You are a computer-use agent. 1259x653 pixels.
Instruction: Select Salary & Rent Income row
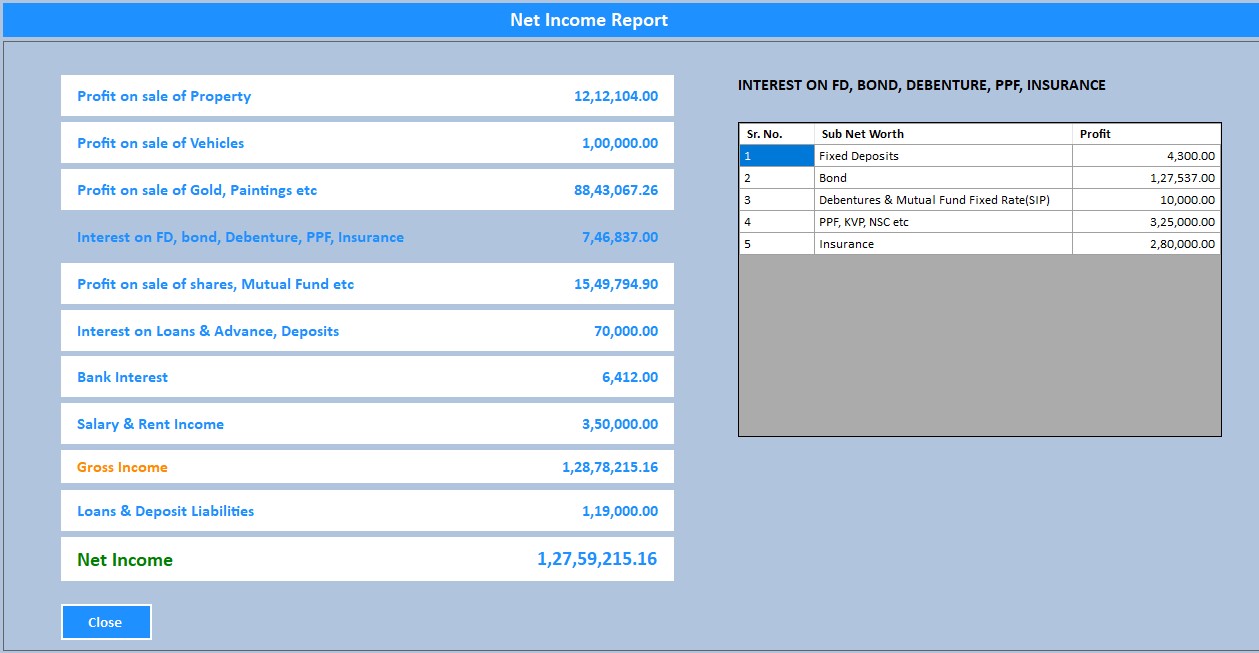point(366,424)
